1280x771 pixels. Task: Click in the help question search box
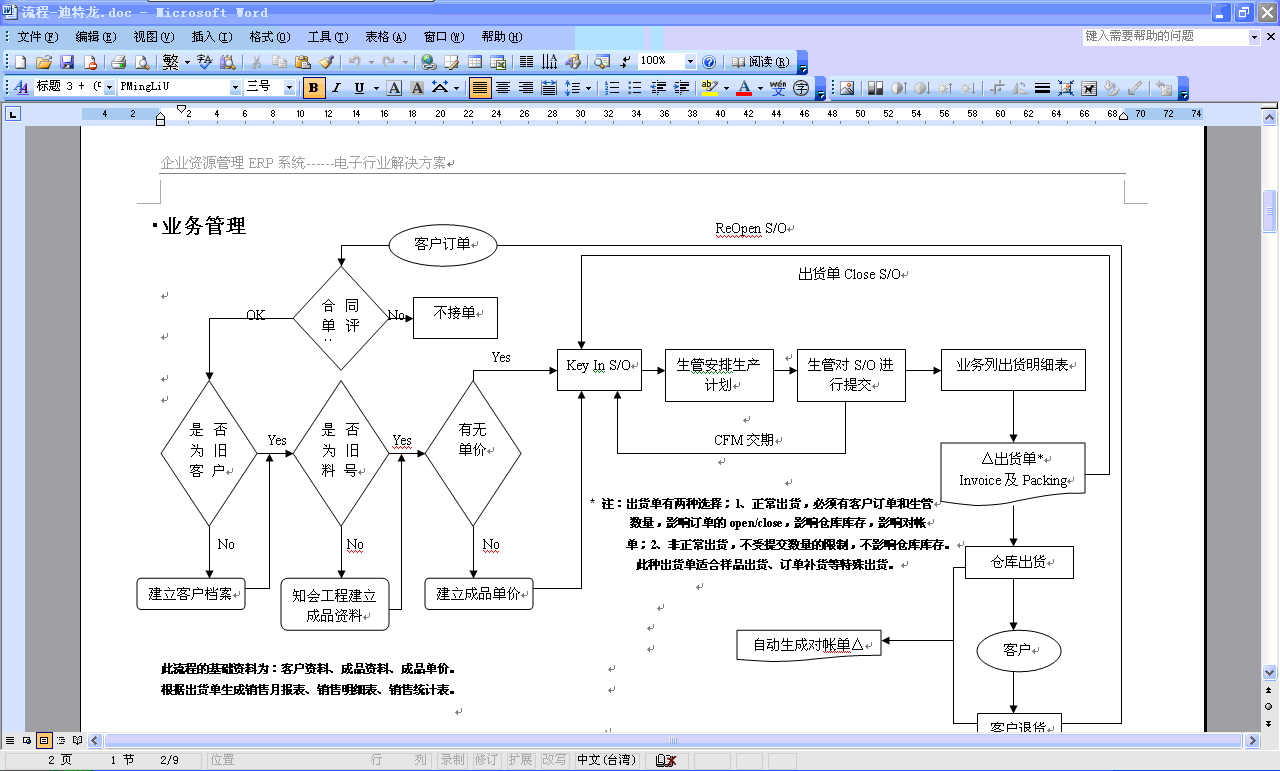click(x=1165, y=36)
